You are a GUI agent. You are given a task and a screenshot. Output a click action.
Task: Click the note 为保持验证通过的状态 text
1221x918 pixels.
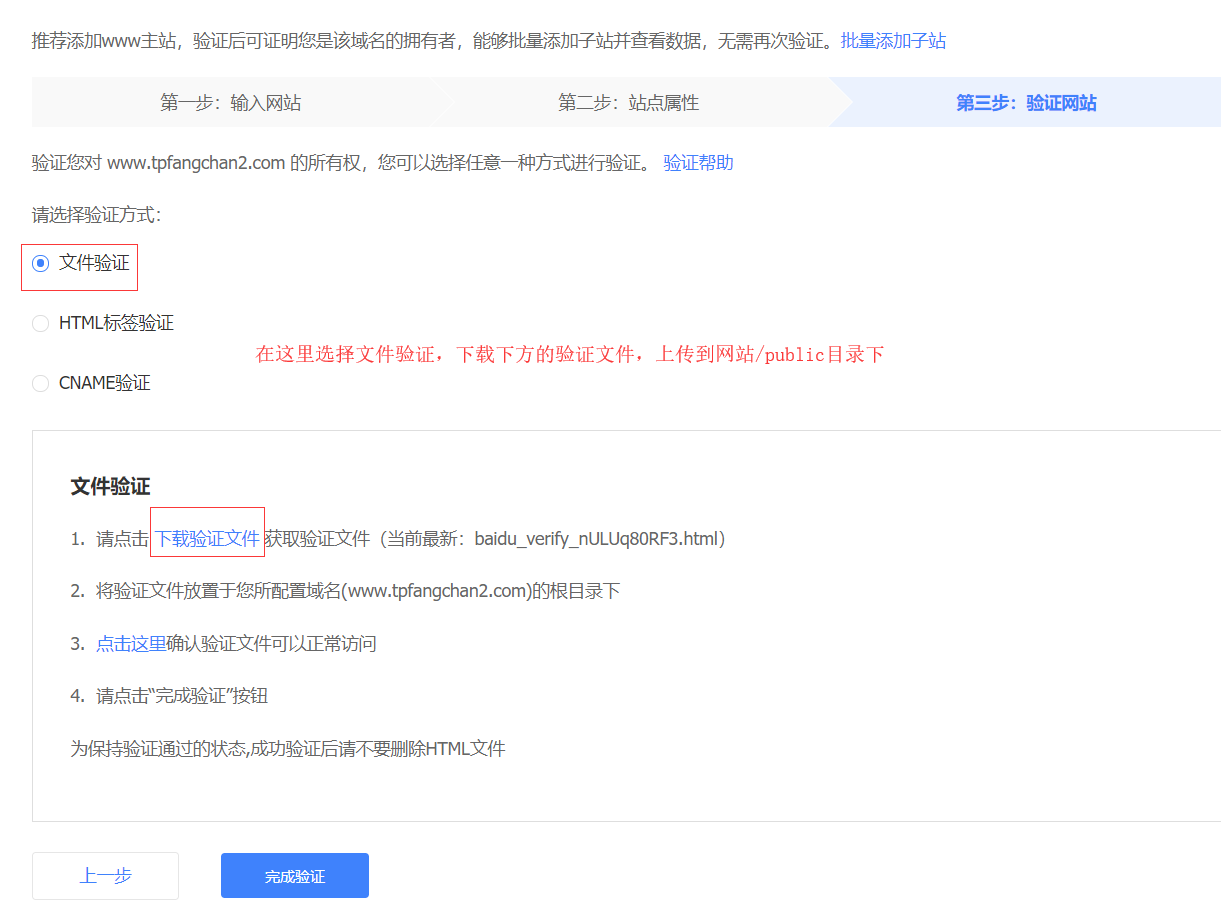click(288, 748)
